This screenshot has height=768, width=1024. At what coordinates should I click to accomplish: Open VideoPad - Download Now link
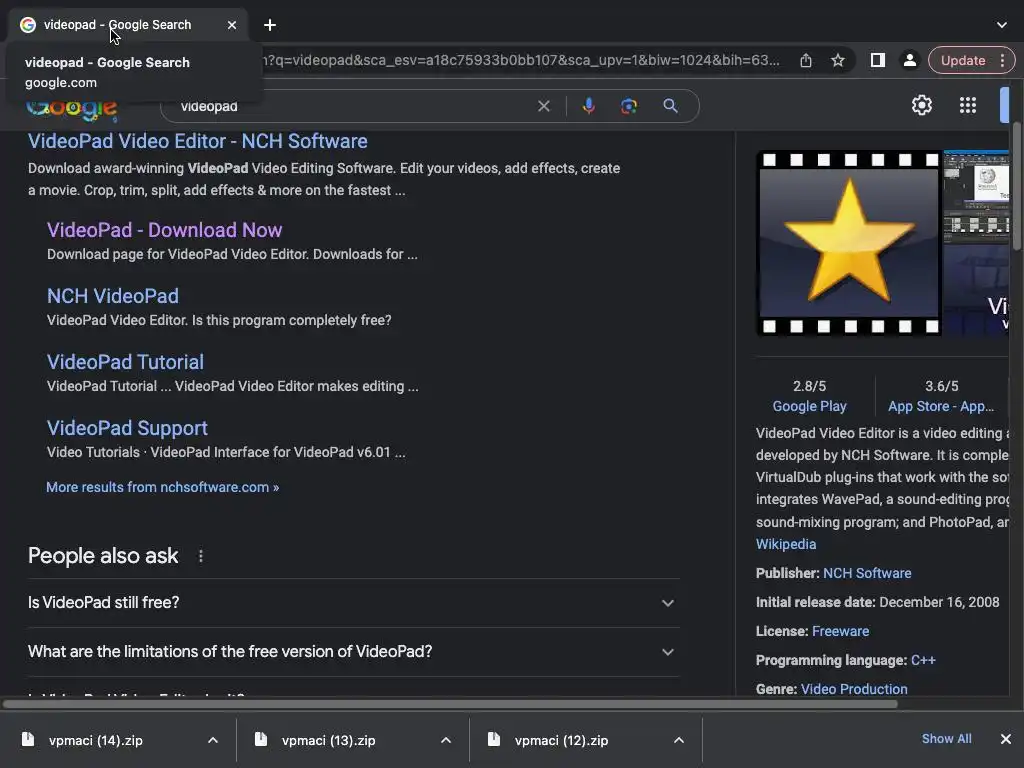(x=165, y=230)
